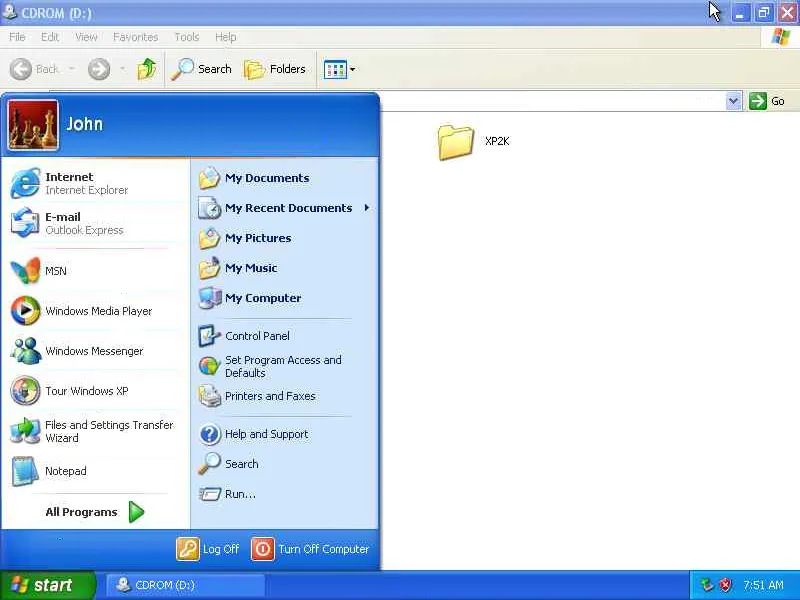Open the Tools menu
Viewport: 800px width, 600px height.
coord(187,37)
